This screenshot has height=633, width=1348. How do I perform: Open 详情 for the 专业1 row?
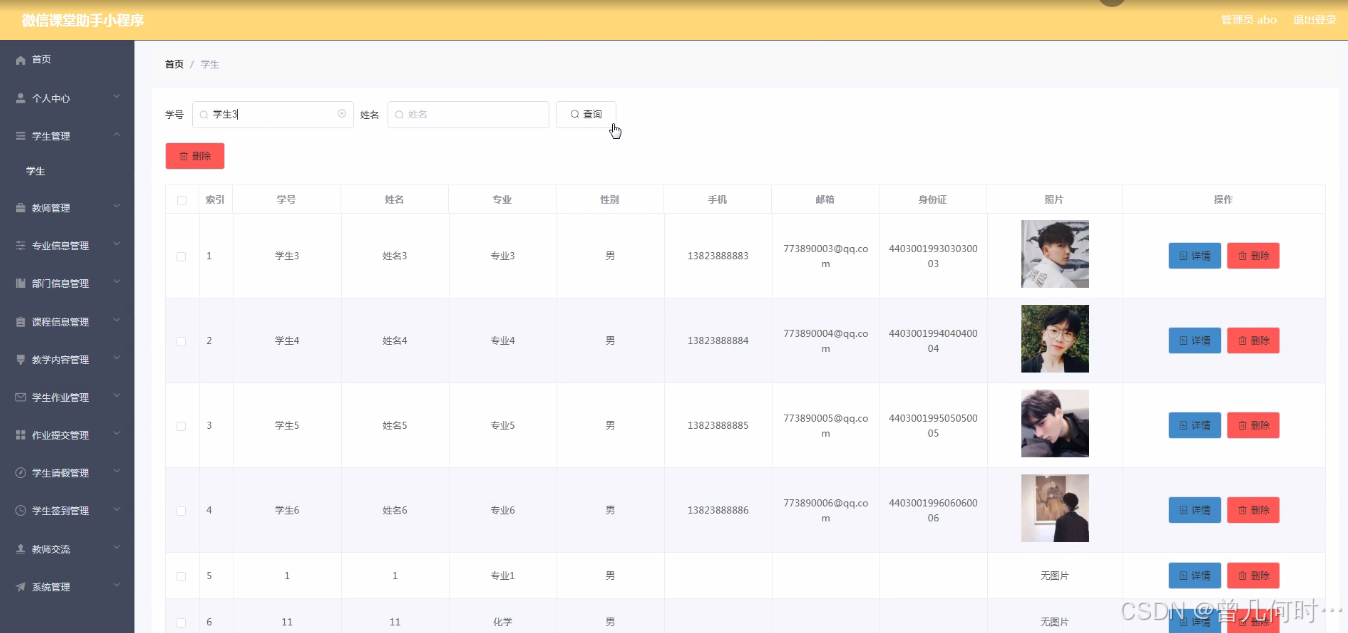pos(1194,576)
